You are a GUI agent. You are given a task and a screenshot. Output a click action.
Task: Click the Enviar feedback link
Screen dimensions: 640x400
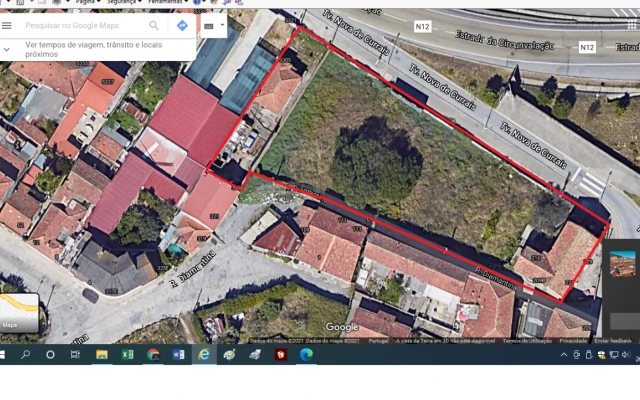coord(613,340)
